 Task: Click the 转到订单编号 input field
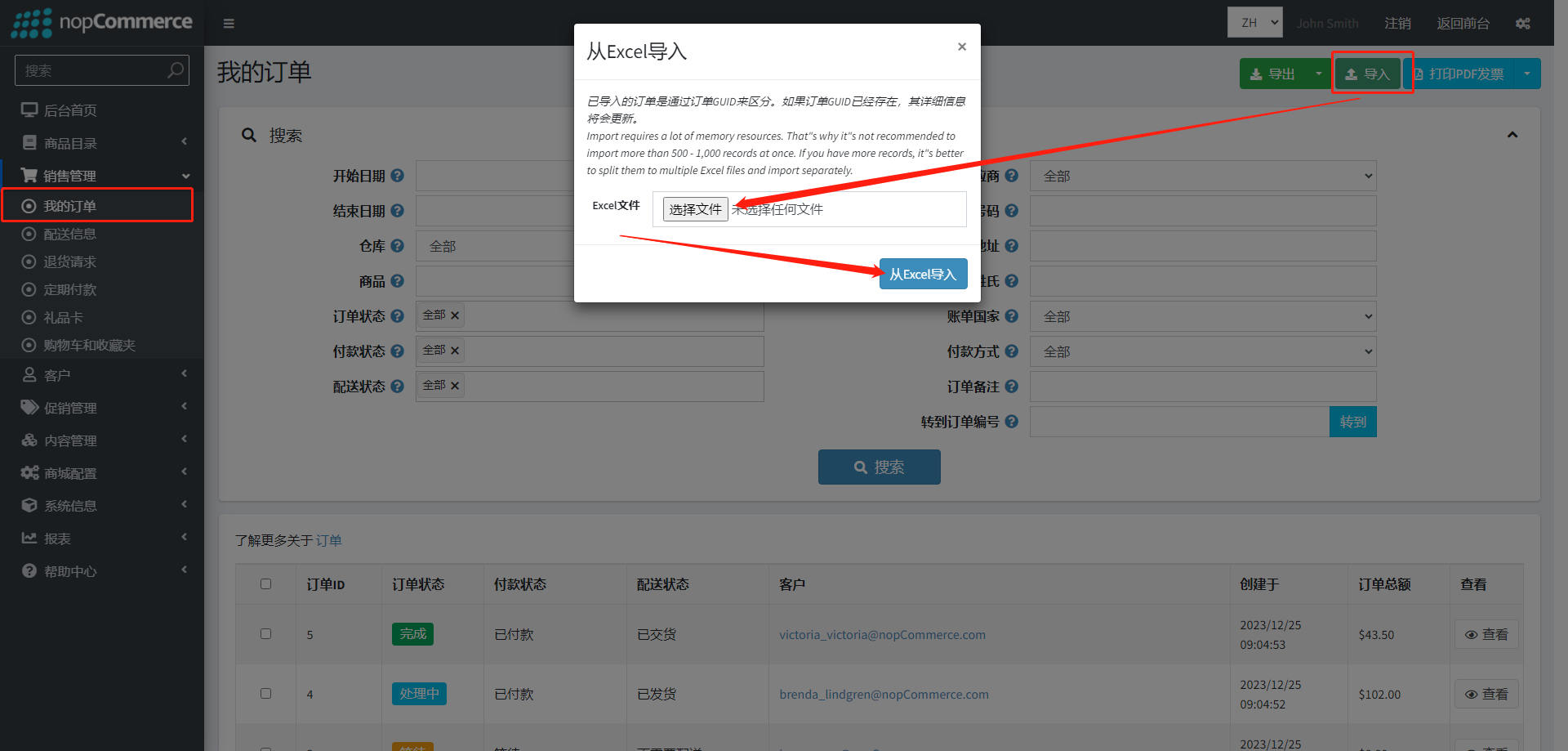[x=1178, y=422]
